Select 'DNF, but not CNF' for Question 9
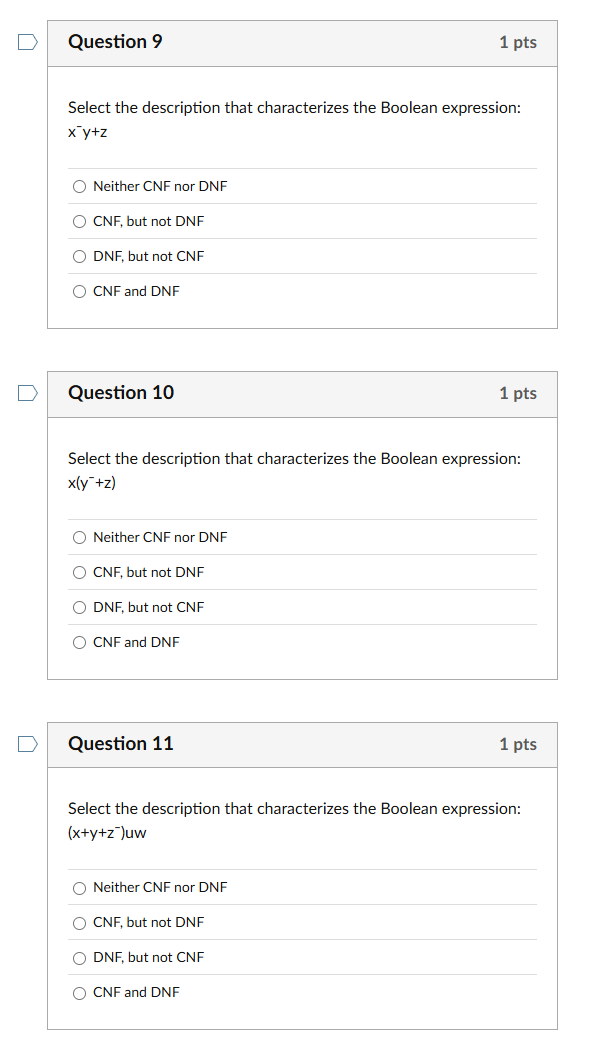The height and width of the screenshot is (1058, 601). (x=79, y=256)
